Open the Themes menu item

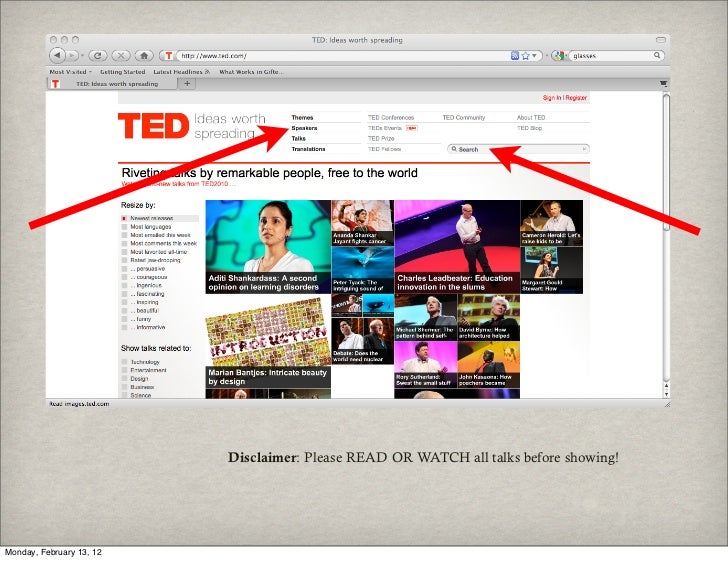coord(302,117)
